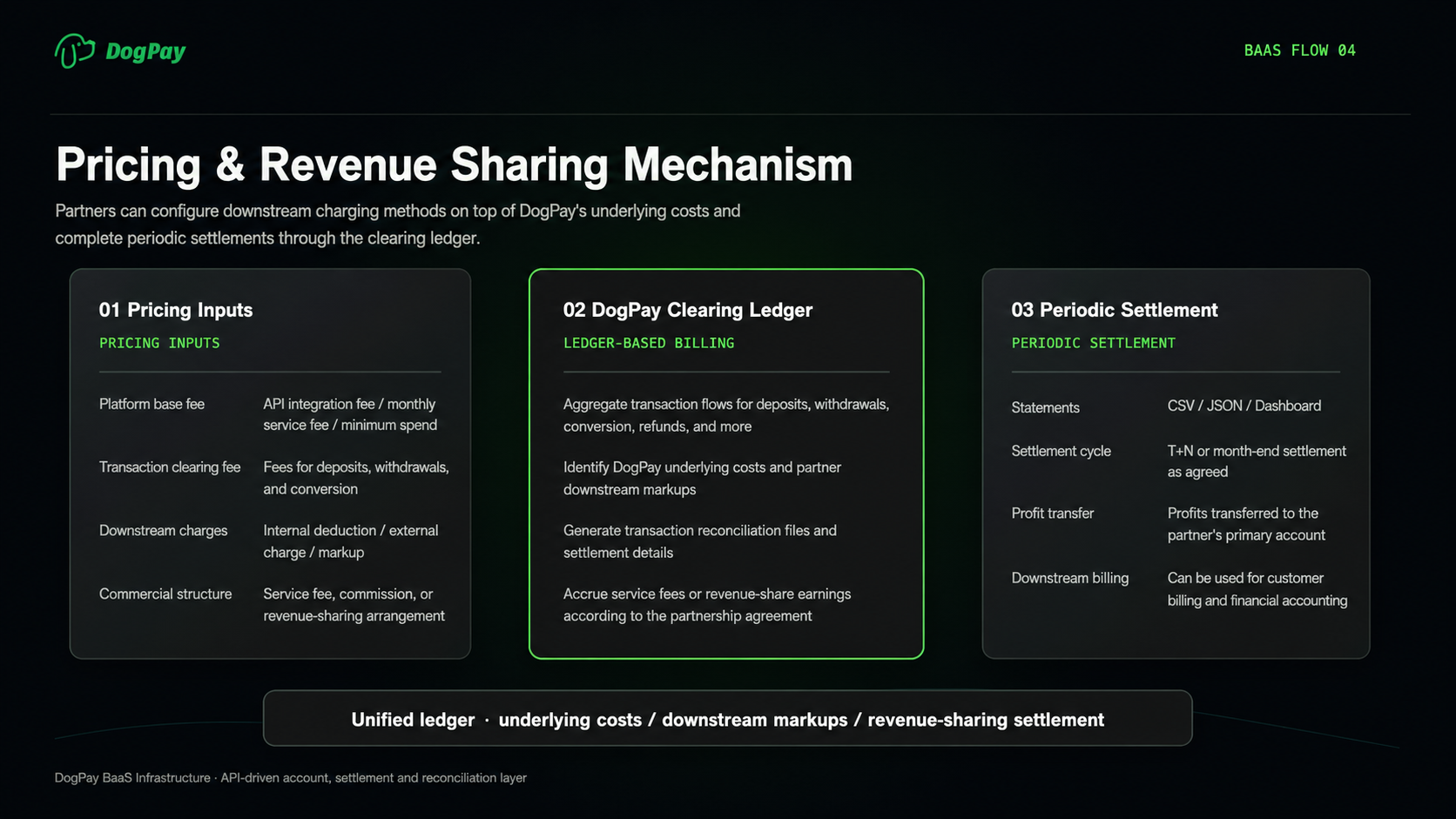
Task: Click the "03 Periodic Settlement" card heading
Action: coord(1115,310)
